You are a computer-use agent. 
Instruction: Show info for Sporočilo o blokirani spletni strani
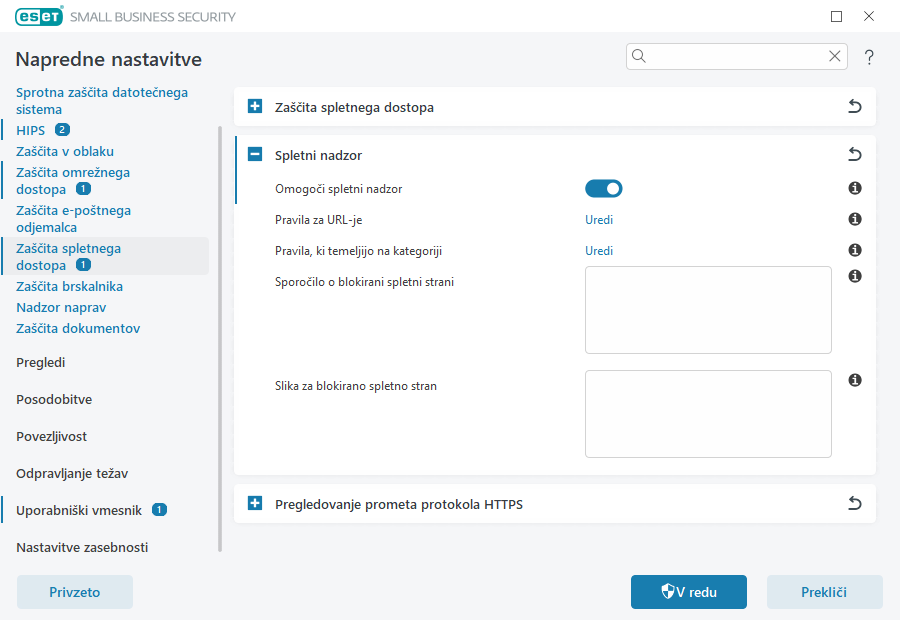[x=855, y=276]
